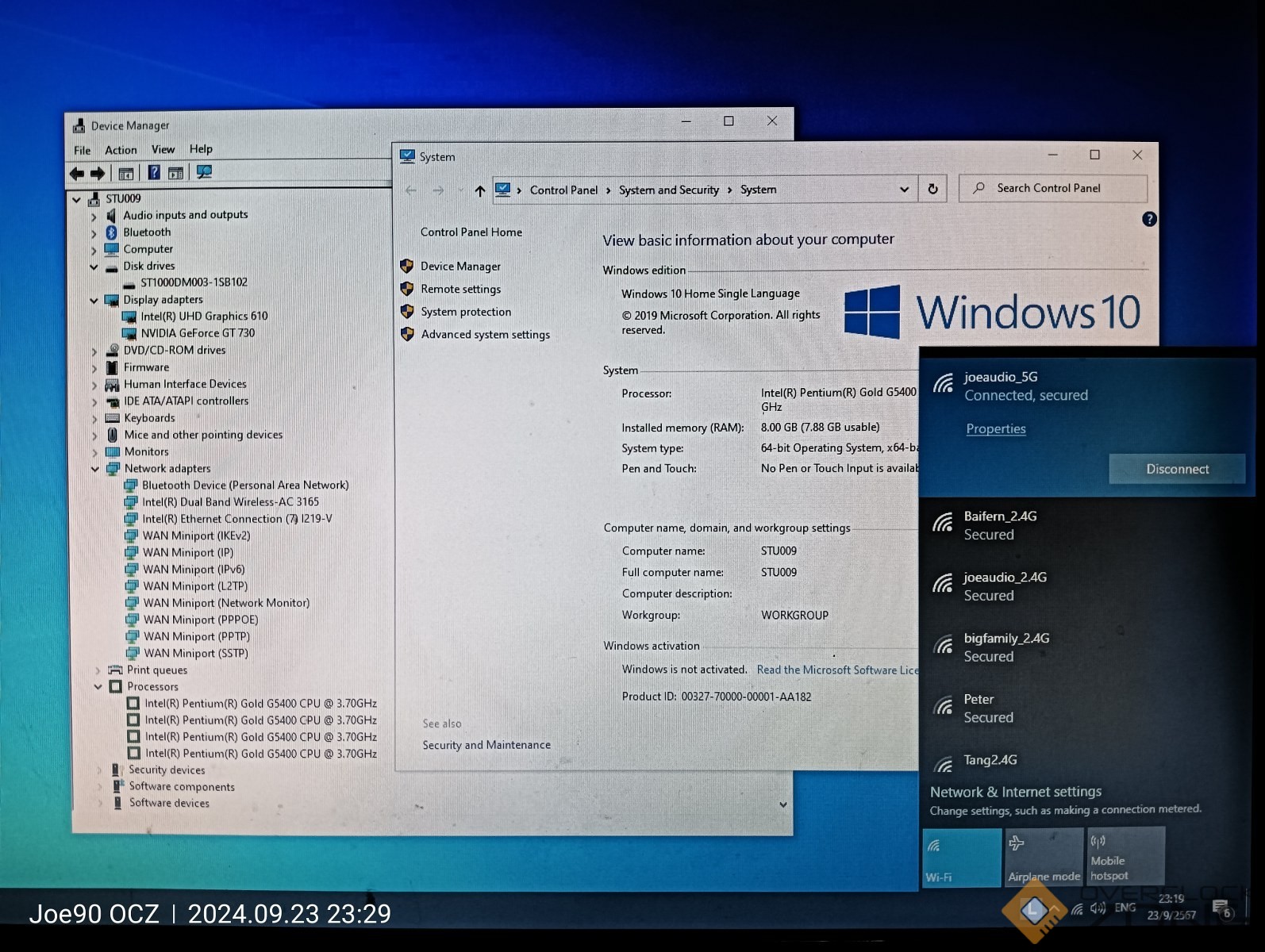Select the bigfamily_2.4G Wi-Fi network
Image resolution: width=1265 pixels, height=952 pixels.
click(x=1087, y=647)
